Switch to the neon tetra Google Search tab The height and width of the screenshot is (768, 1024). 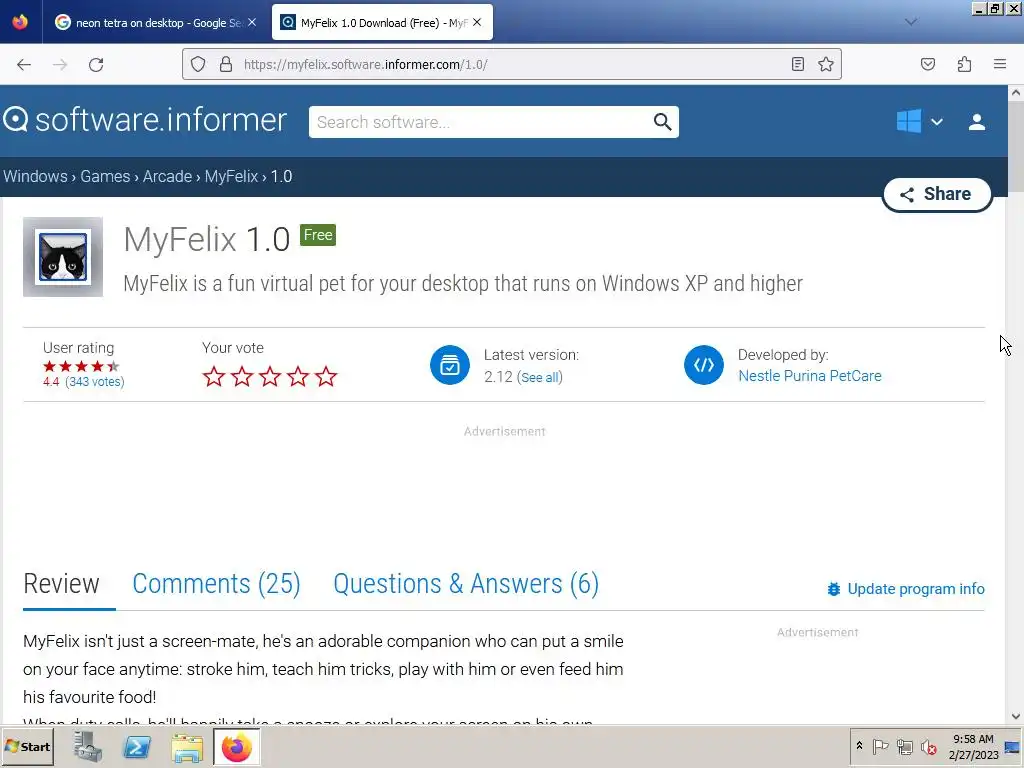[x=155, y=23]
